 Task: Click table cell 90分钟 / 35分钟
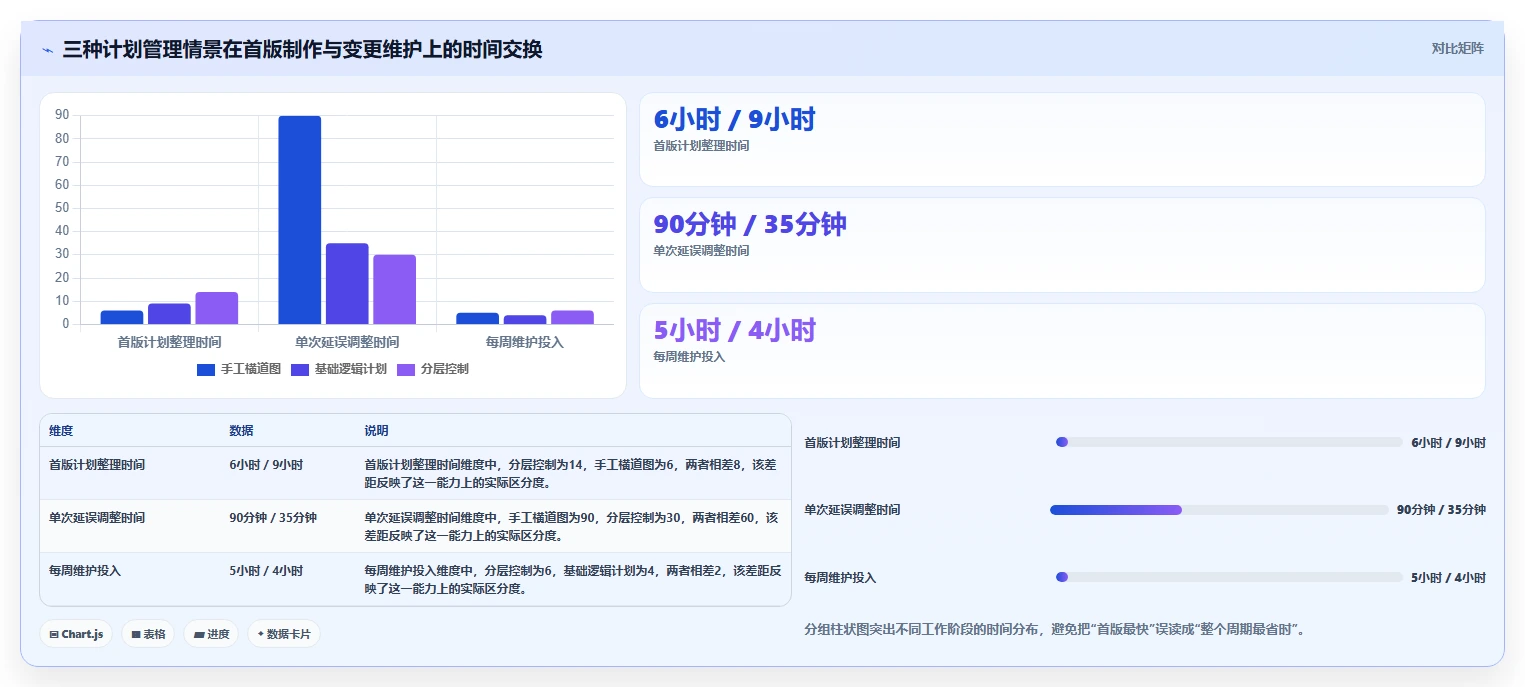273,518
